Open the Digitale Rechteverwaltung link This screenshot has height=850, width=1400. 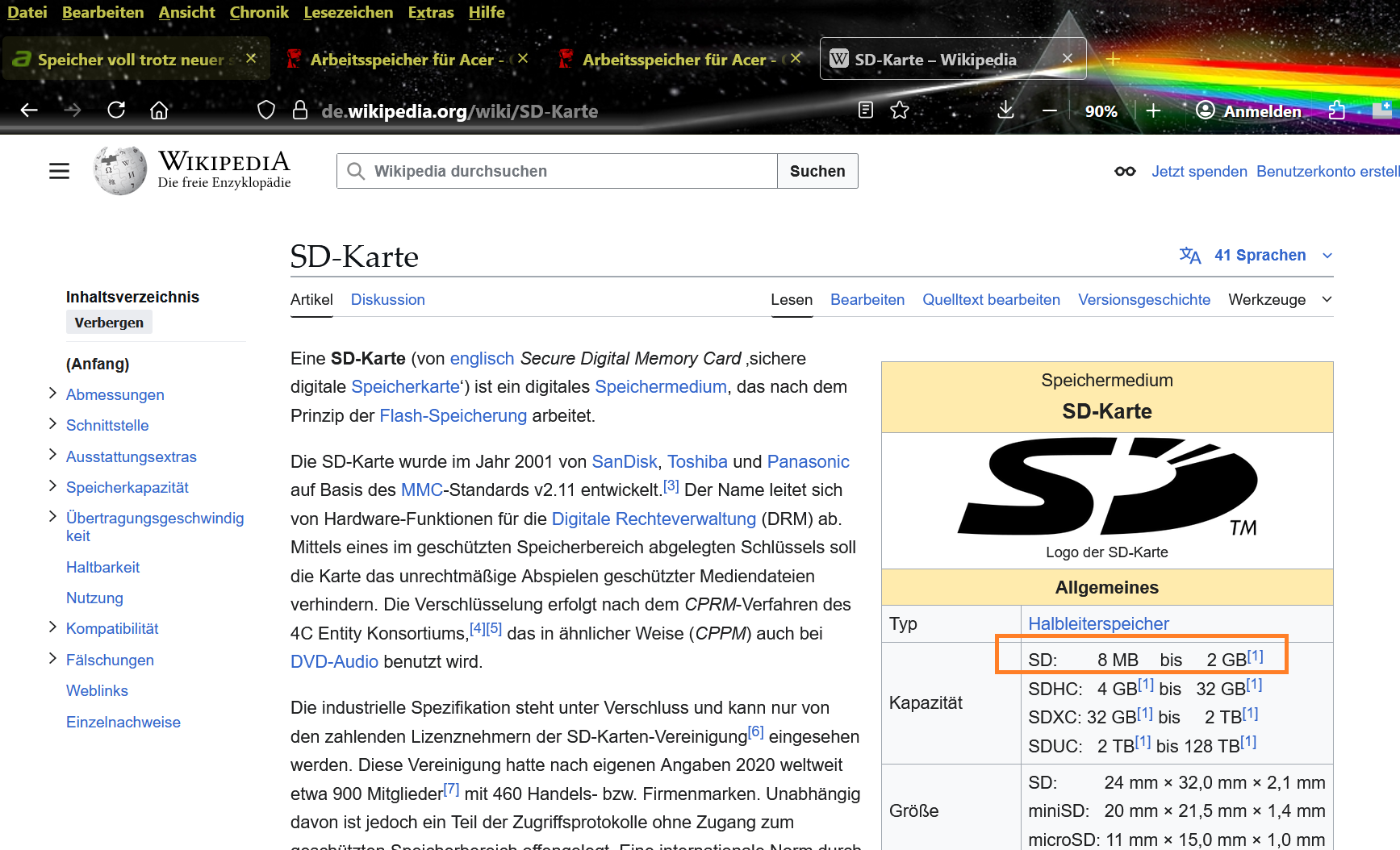coord(654,519)
